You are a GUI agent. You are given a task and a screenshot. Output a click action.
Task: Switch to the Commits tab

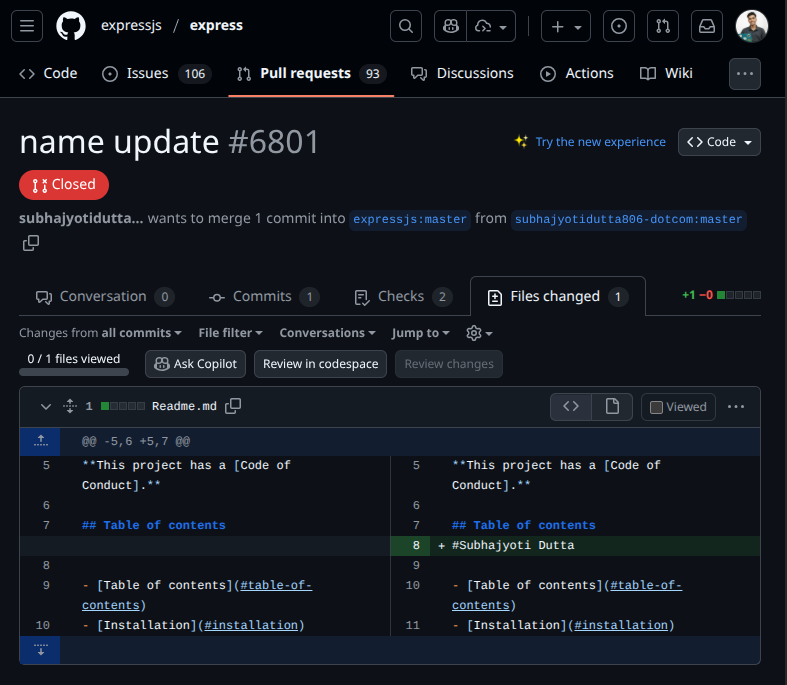tap(264, 297)
